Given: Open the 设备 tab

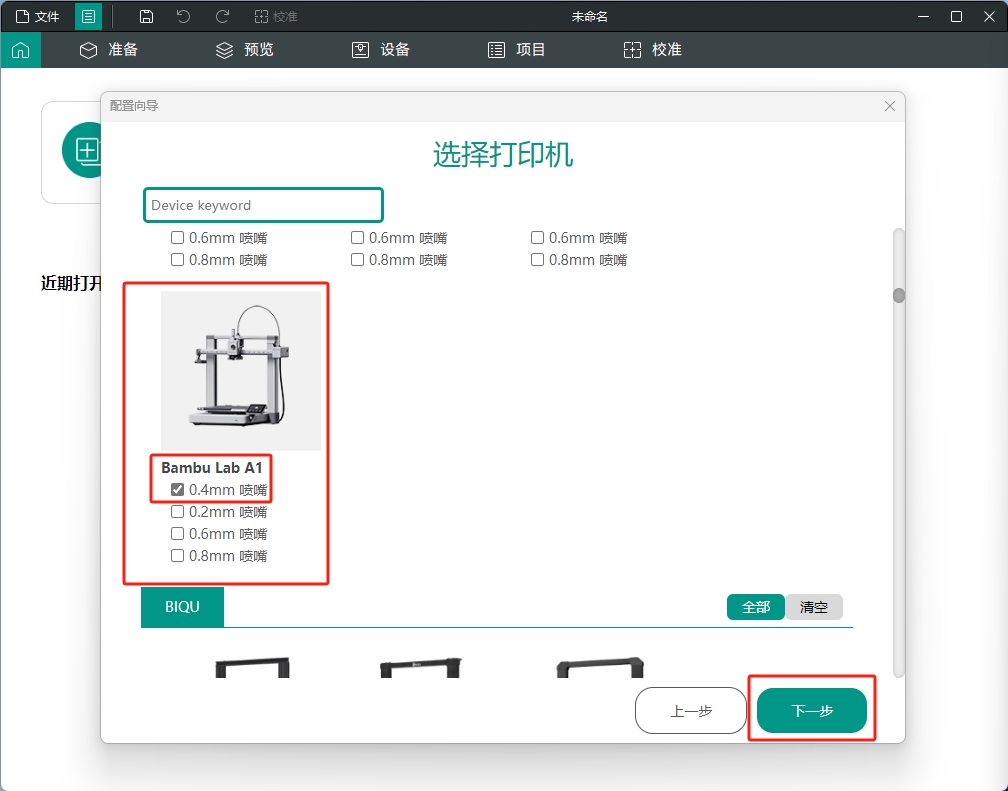Looking at the screenshot, I should coord(381,50).
